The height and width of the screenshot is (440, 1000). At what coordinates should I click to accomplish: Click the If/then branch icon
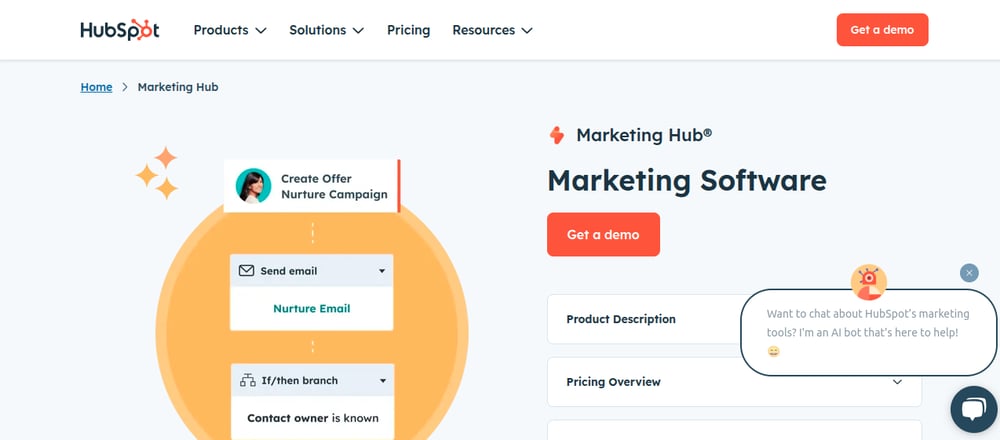pos(247,381)
